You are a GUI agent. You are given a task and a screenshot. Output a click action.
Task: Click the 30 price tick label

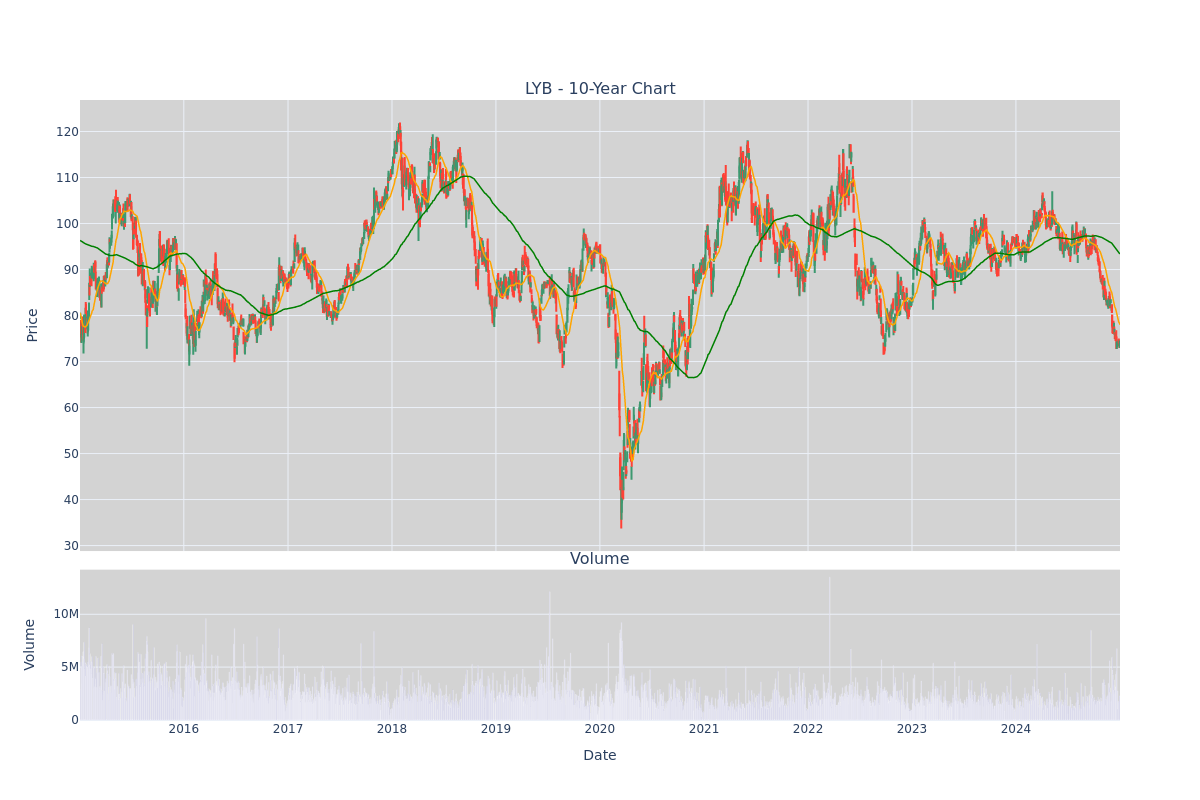coord(71,546)
